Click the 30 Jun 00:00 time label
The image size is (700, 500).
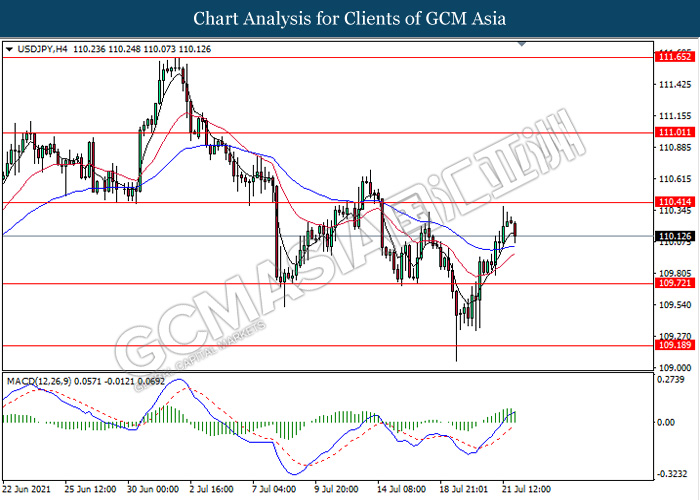(x=153, y=489)
